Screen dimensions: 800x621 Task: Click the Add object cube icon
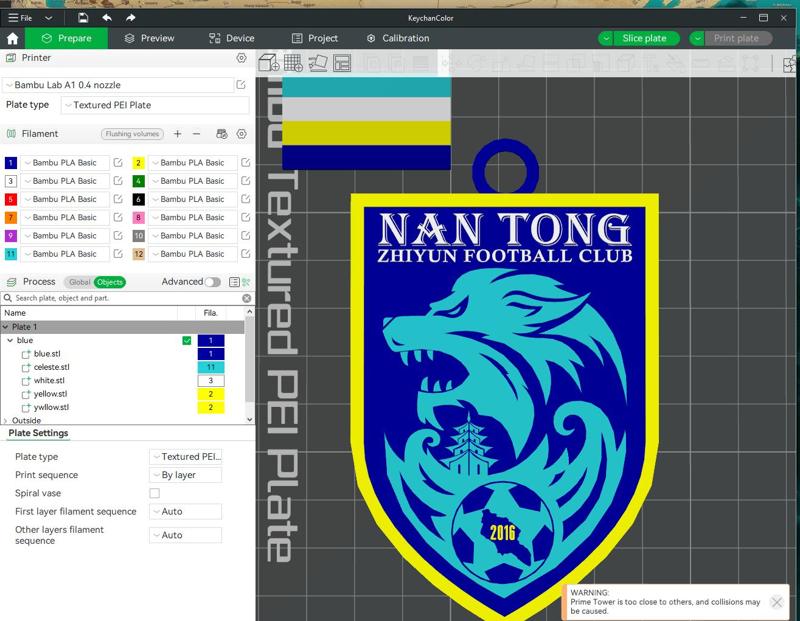point(268,63)
